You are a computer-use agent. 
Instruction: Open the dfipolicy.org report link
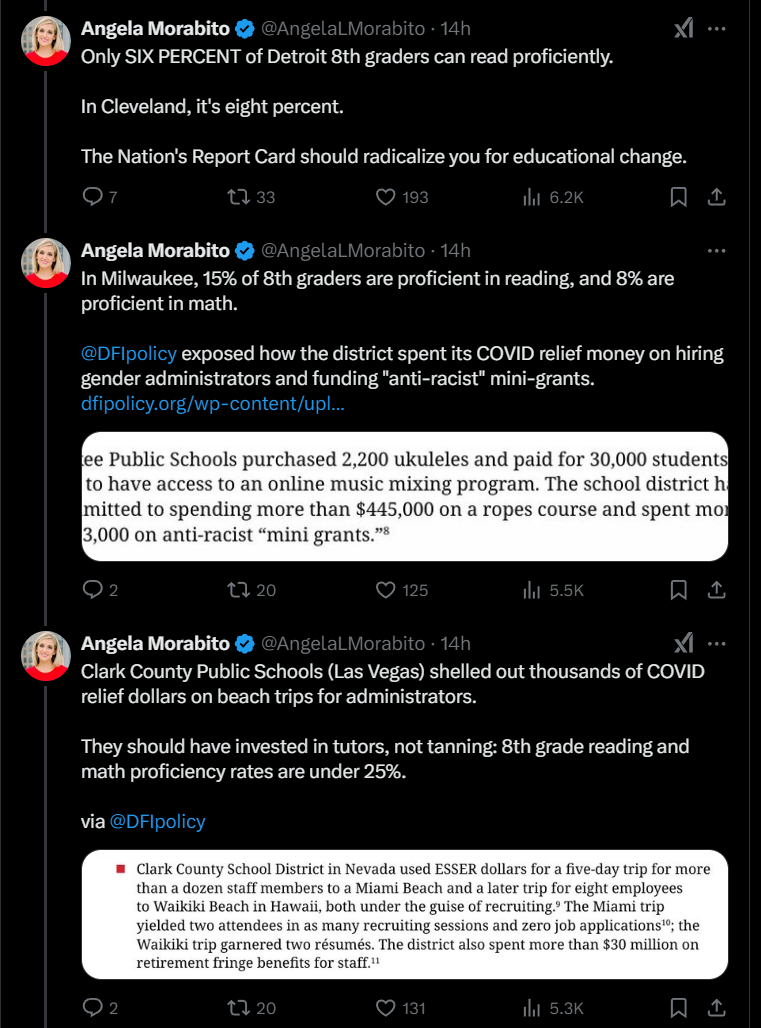click(x=213, y=405)
